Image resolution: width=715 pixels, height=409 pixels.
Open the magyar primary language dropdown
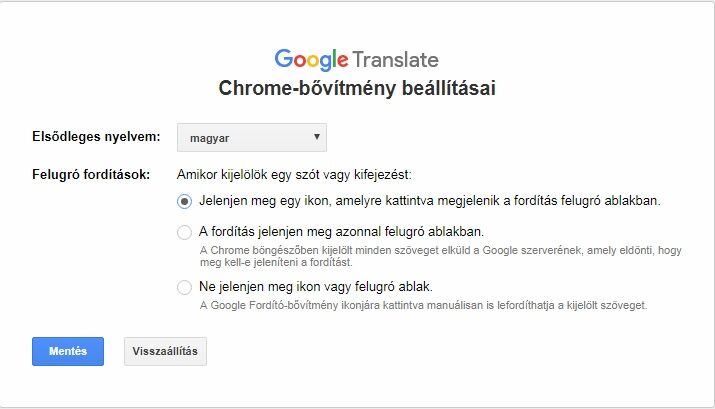click(x=251, y=137)
